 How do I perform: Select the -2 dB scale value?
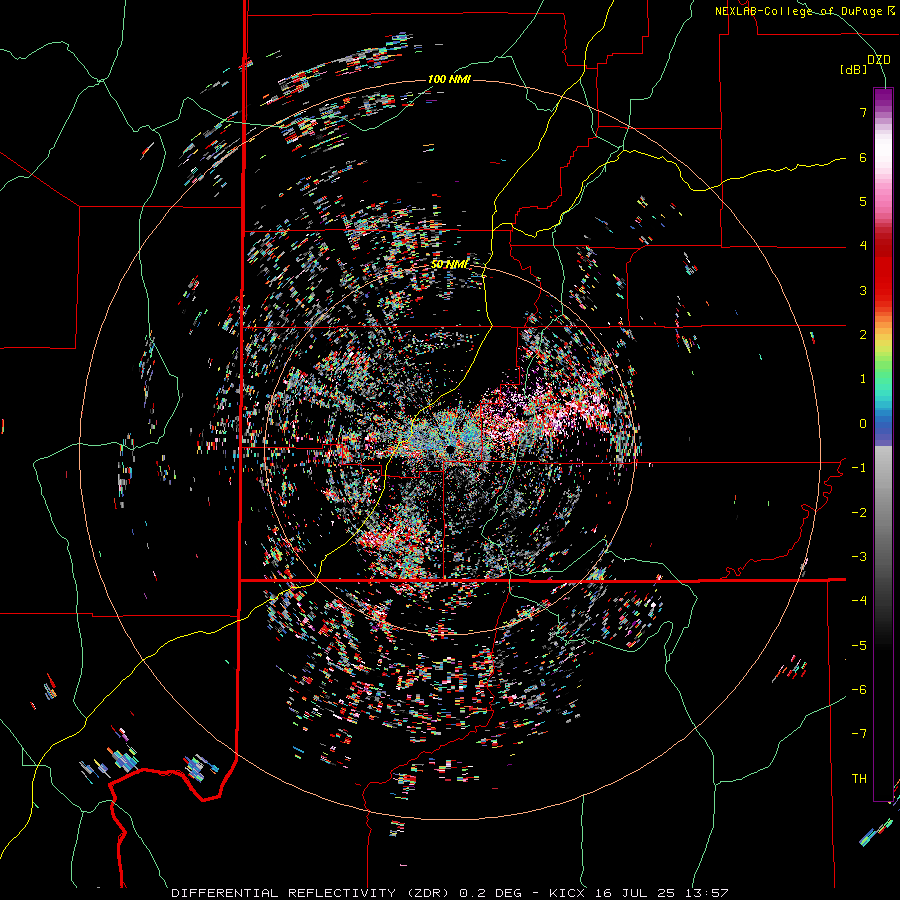[x=859, y=513]
